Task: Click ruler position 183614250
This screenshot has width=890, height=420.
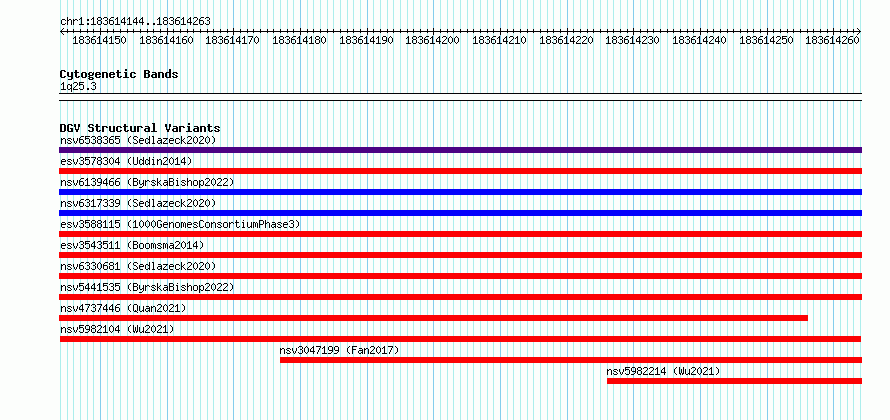Action: pyautogui.click(x=766, y=40)
